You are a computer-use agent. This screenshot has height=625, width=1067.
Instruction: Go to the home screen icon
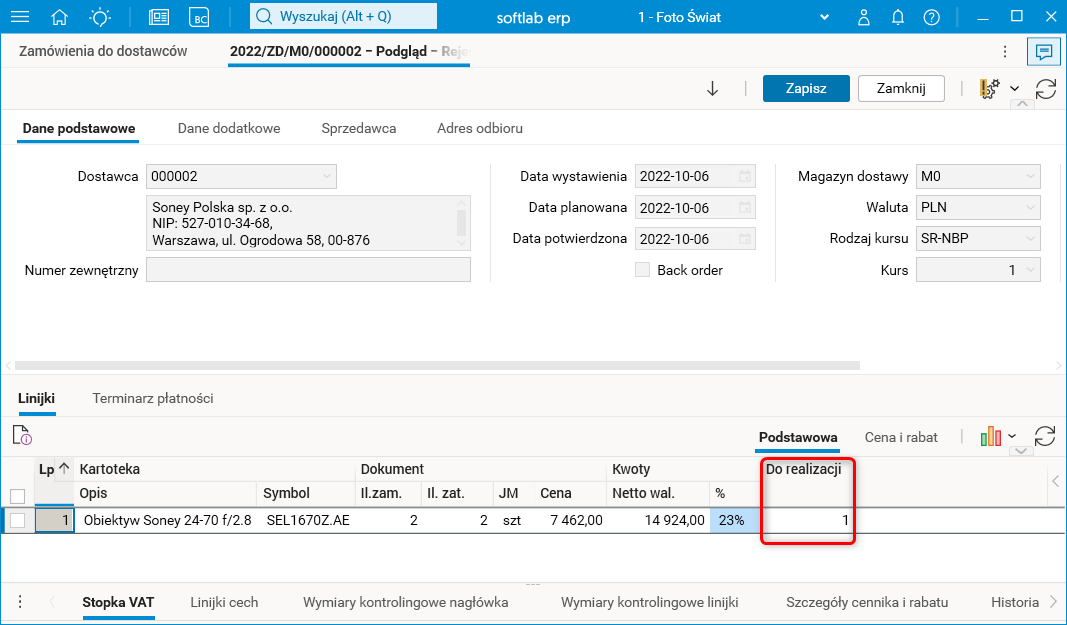[59, 17]
